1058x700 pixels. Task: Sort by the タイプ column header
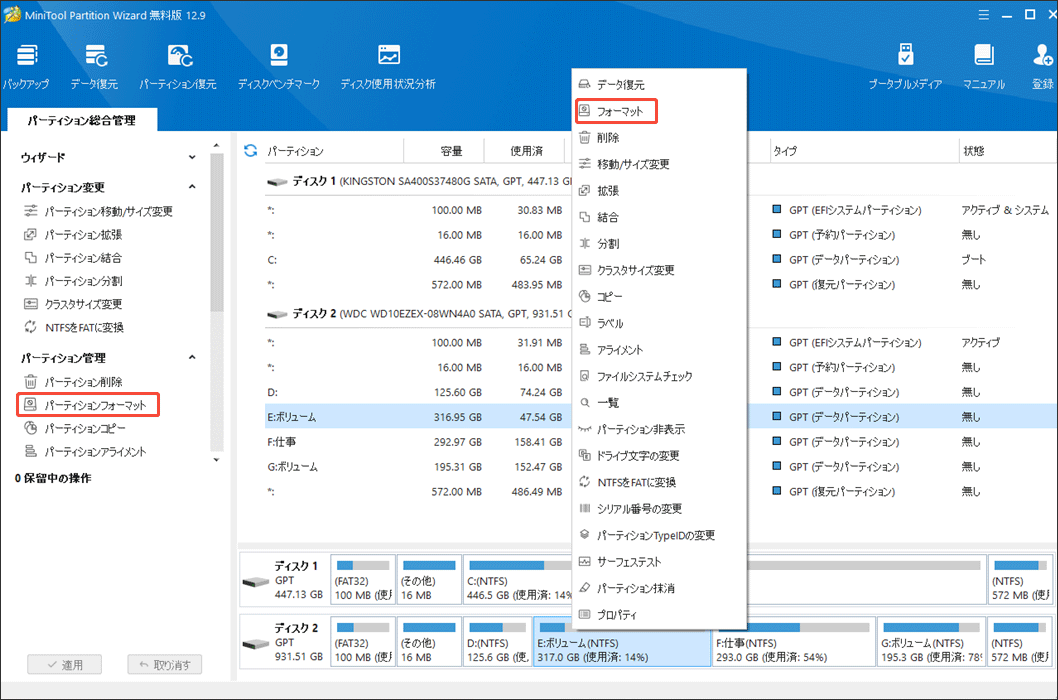point(864,151)
